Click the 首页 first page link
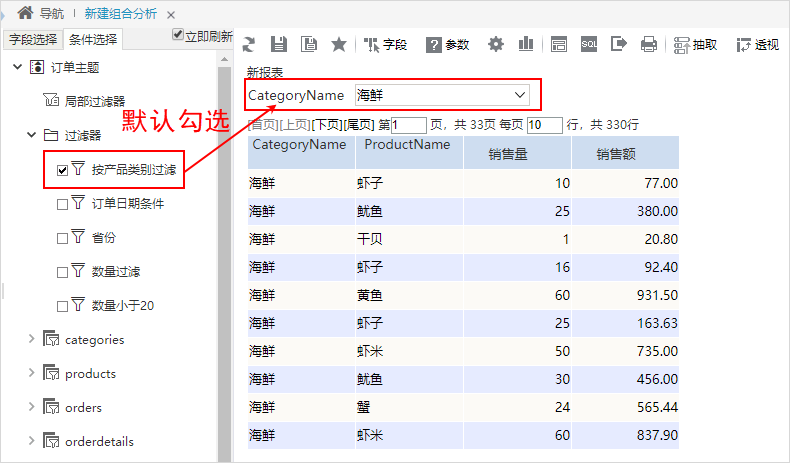The image size is (790, 463). [263, 124]
